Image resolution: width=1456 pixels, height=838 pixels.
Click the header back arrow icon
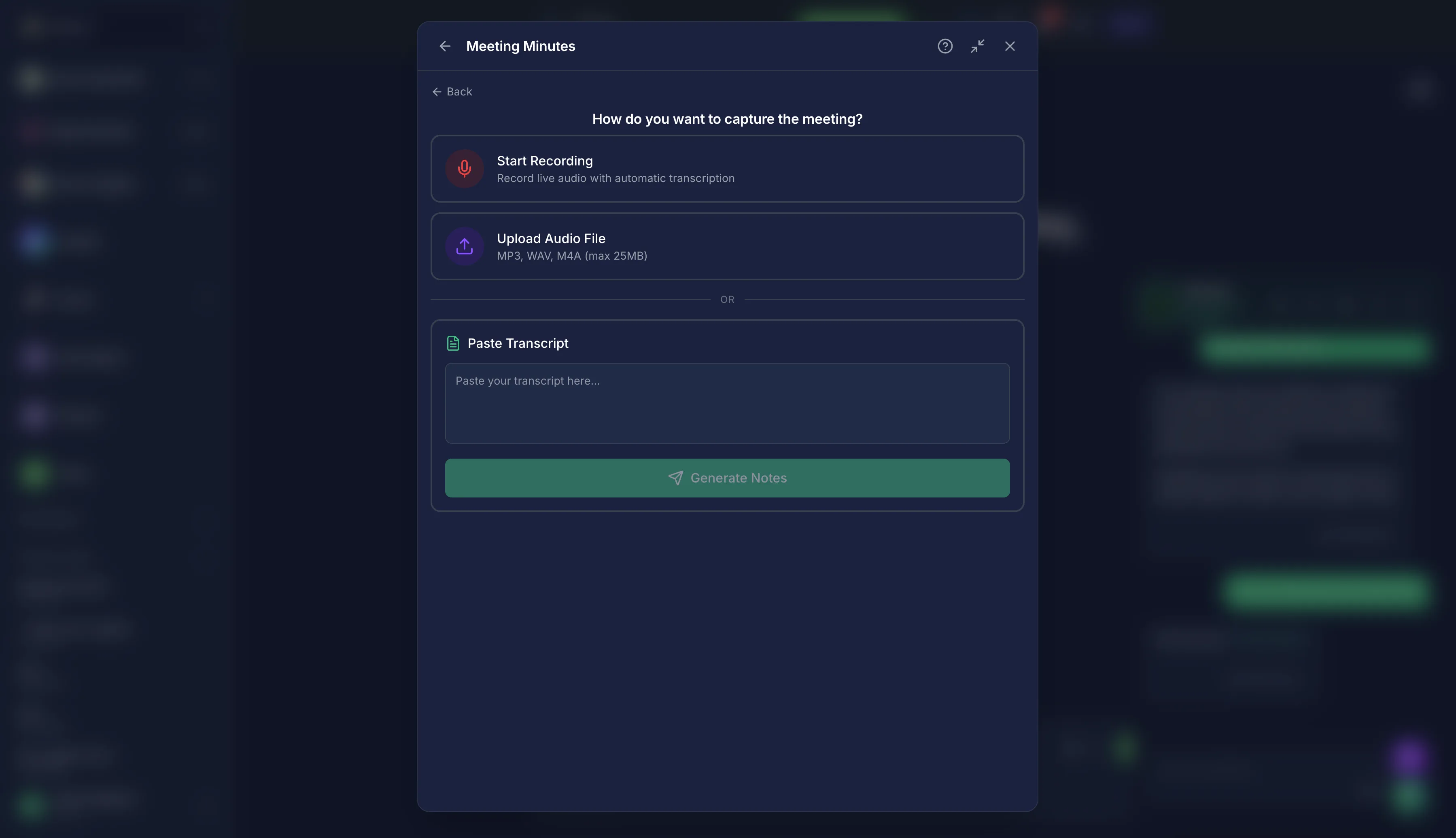click(444, 46)
